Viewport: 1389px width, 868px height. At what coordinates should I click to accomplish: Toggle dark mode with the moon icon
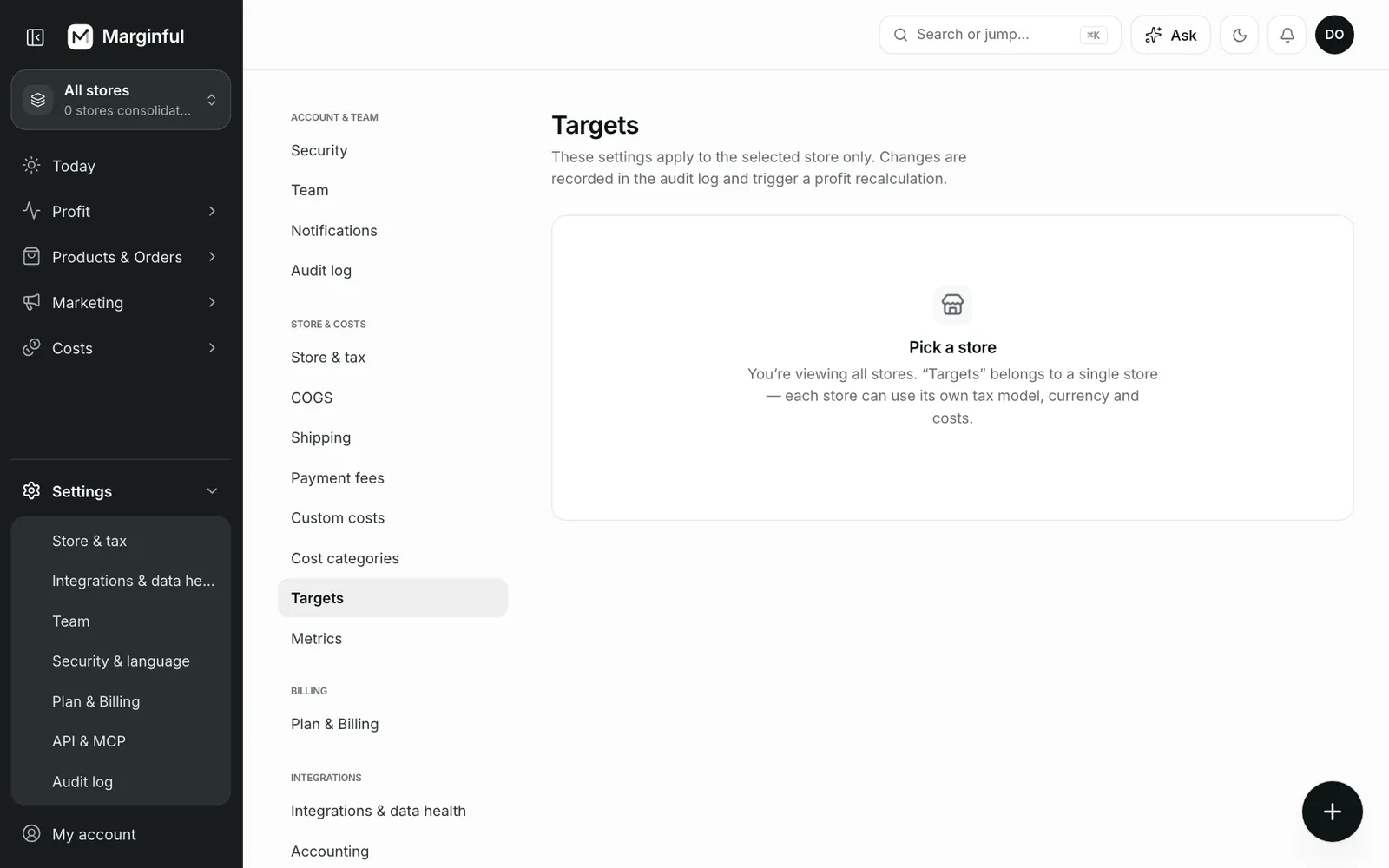click(x=1239, y=35)
